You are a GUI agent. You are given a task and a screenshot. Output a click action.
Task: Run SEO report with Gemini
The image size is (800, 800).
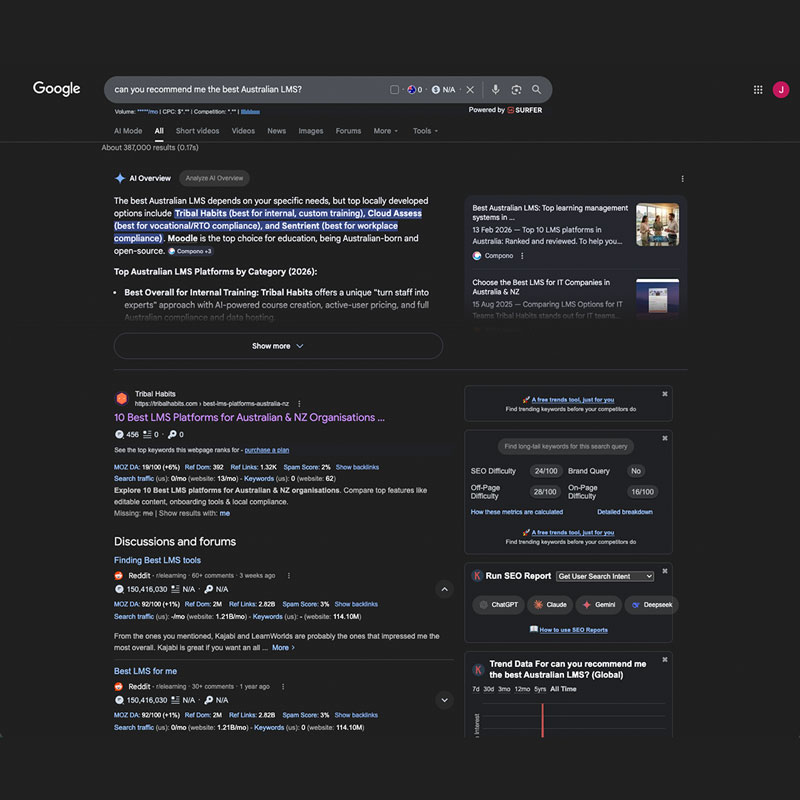[x=599, y=605]
